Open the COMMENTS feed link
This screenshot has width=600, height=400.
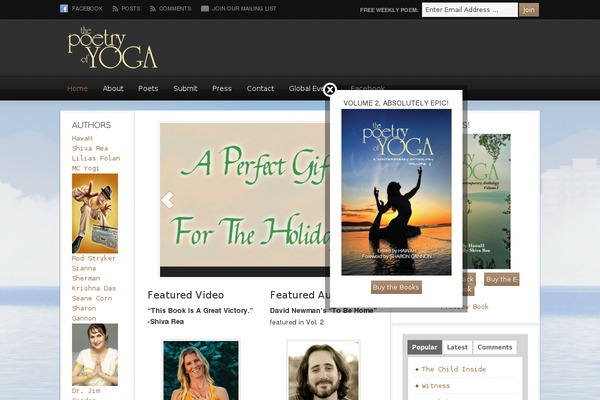pos(175,8)
